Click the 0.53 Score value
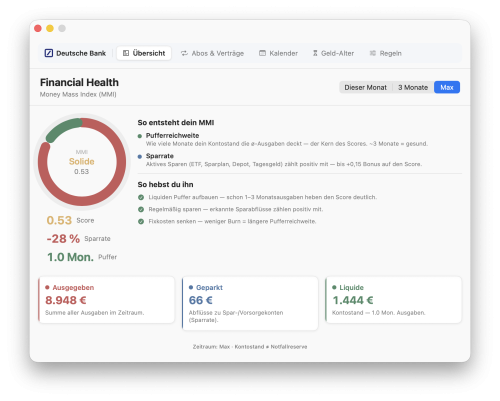The image size is (500, 401). 59,220
